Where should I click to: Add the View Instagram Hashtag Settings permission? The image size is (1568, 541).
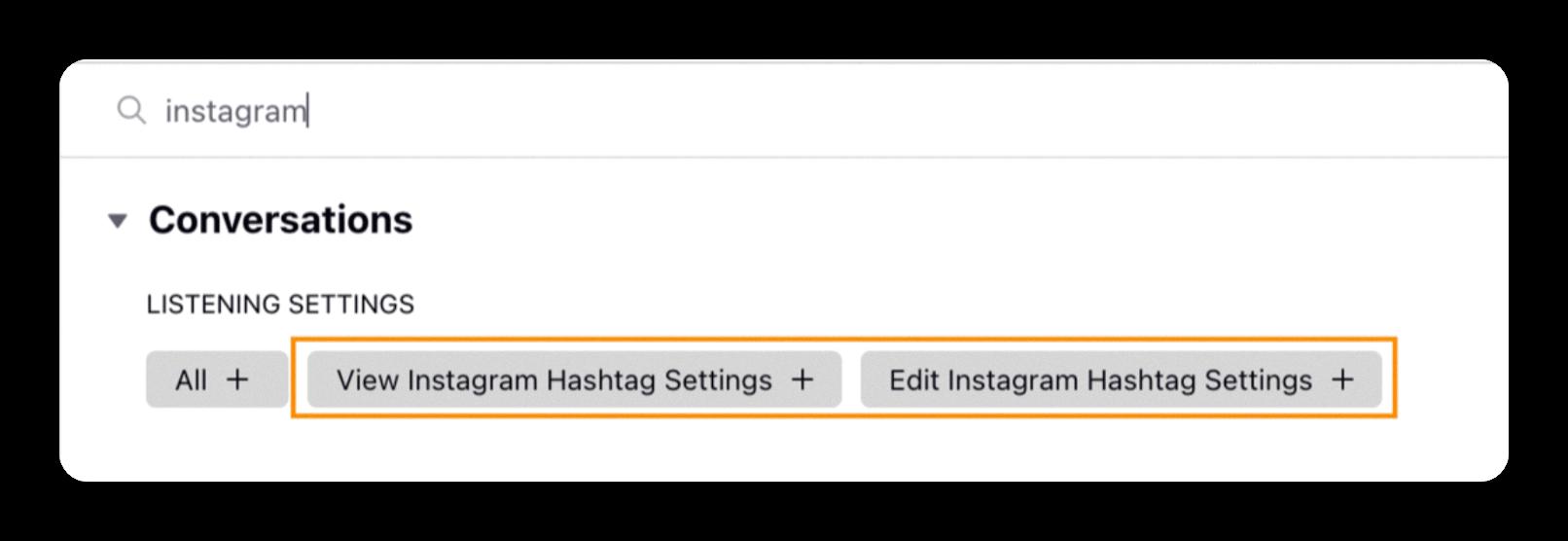click(x=574, y=379)
